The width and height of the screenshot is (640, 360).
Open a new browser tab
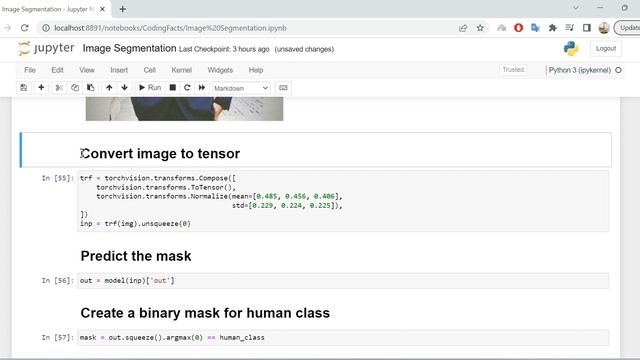(x=122, y=9)
